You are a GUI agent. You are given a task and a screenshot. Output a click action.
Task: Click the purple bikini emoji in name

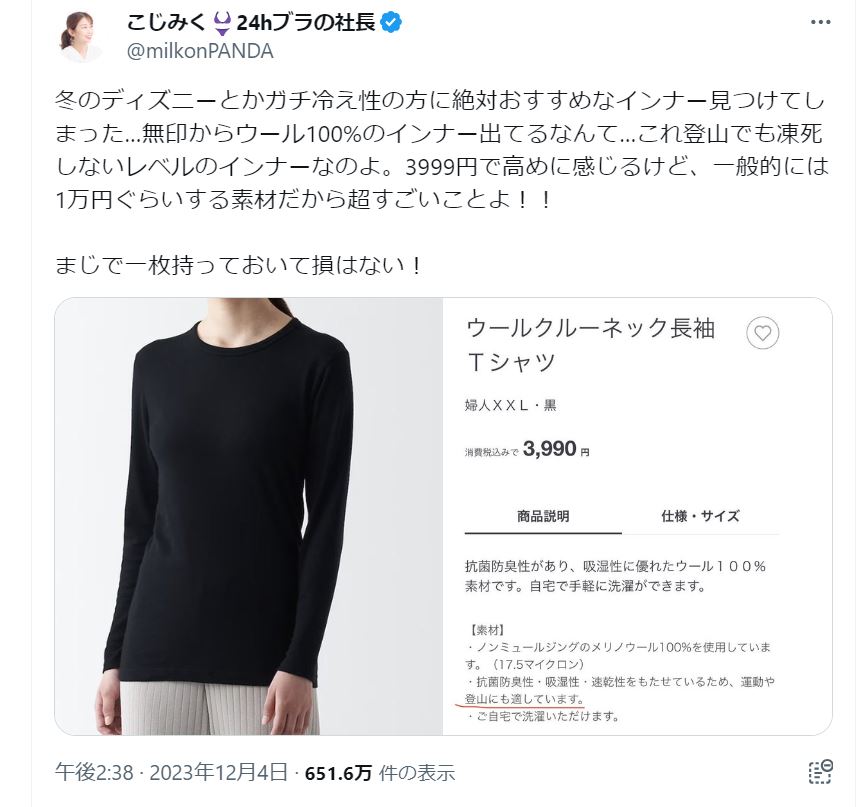pyautogui.click(x=222, y=24)
